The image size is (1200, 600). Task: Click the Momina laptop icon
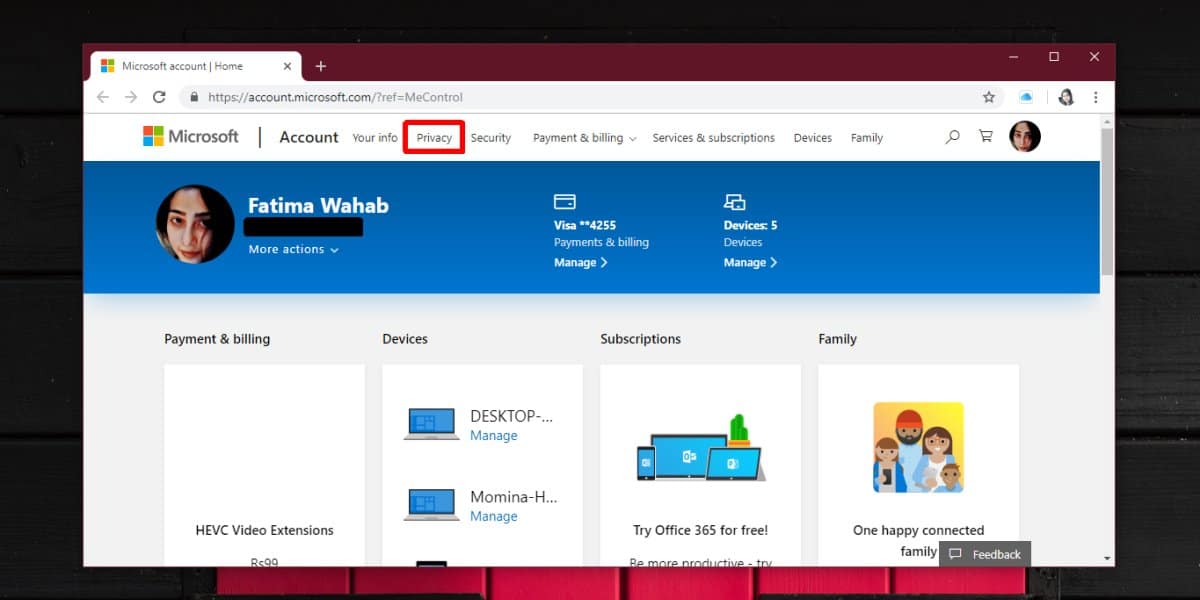click(432, 505)
